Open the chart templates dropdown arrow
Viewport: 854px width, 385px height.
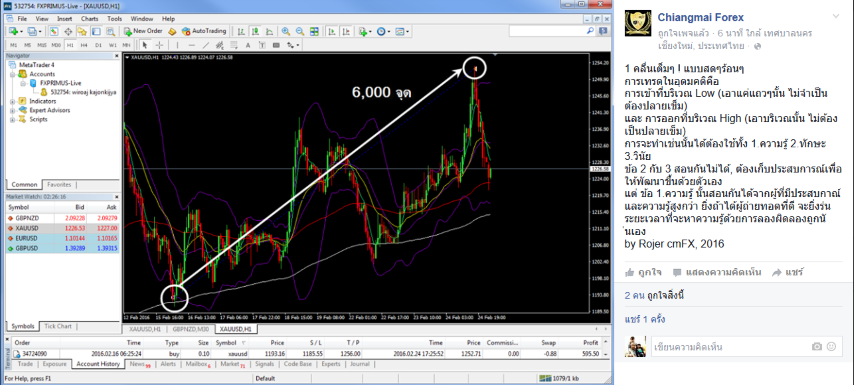(407, 32)
